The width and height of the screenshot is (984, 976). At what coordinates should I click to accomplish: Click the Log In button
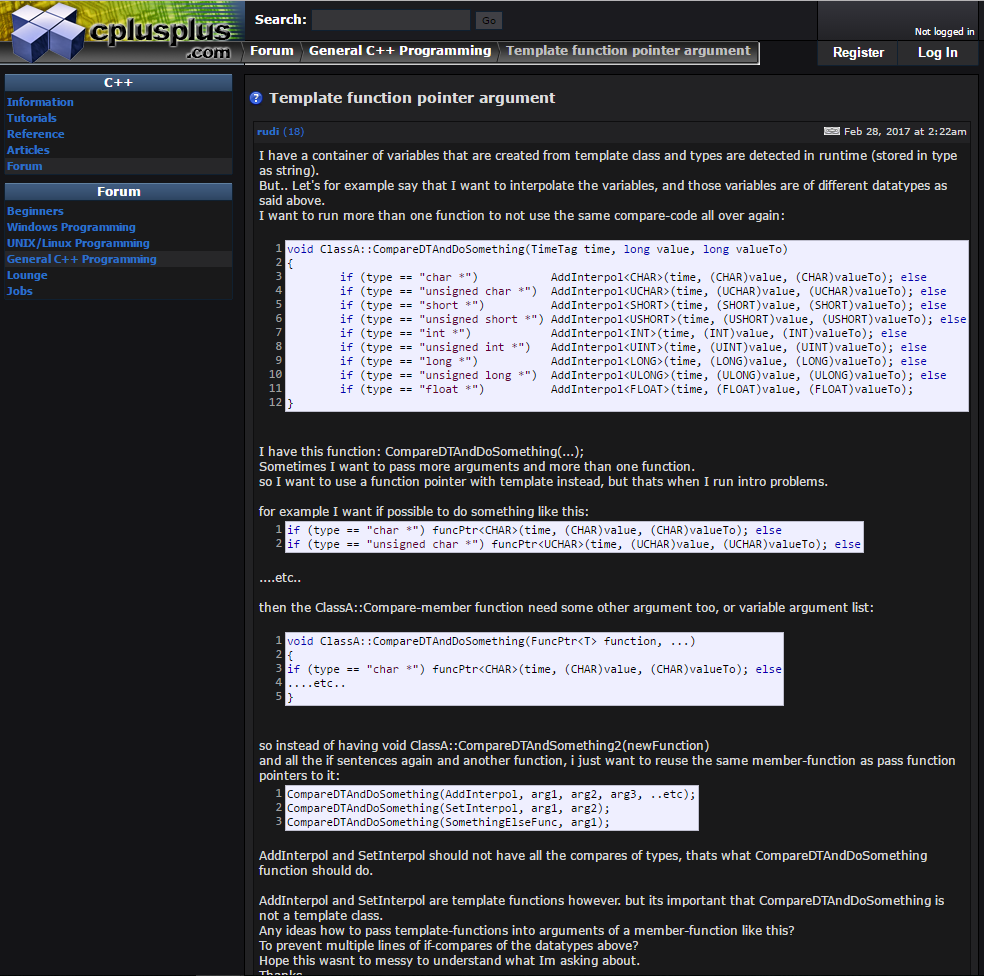(x=937, y=51)
